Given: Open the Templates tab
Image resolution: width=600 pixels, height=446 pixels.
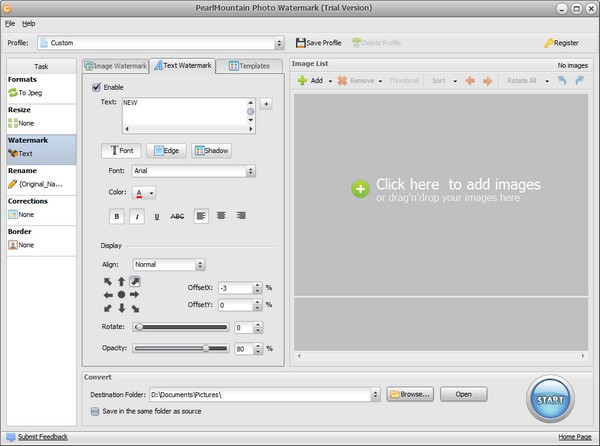Looking at the screenshot, I should point(249,66).
